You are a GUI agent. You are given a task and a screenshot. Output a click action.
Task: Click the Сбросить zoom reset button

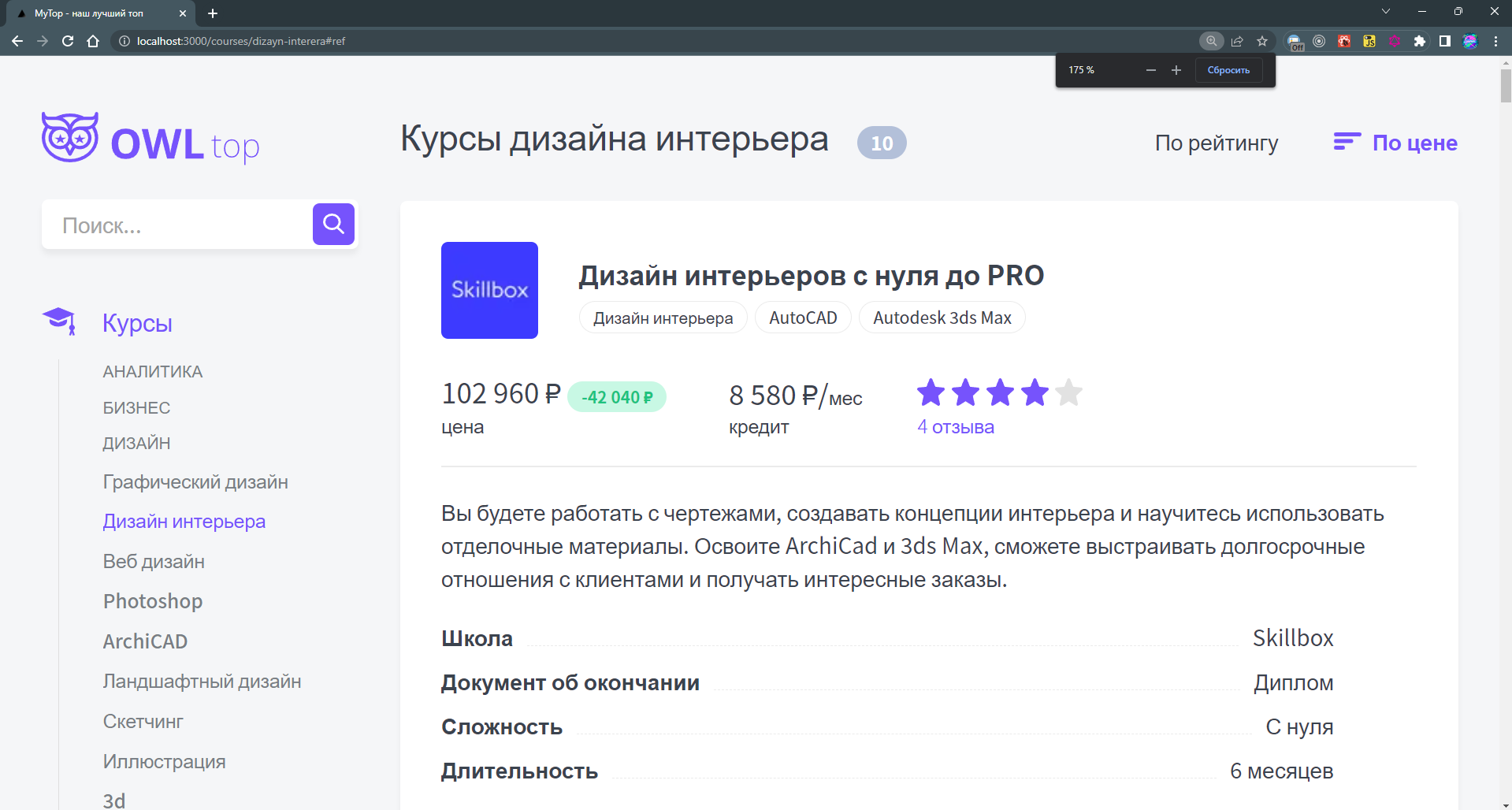coord(1228,70)
